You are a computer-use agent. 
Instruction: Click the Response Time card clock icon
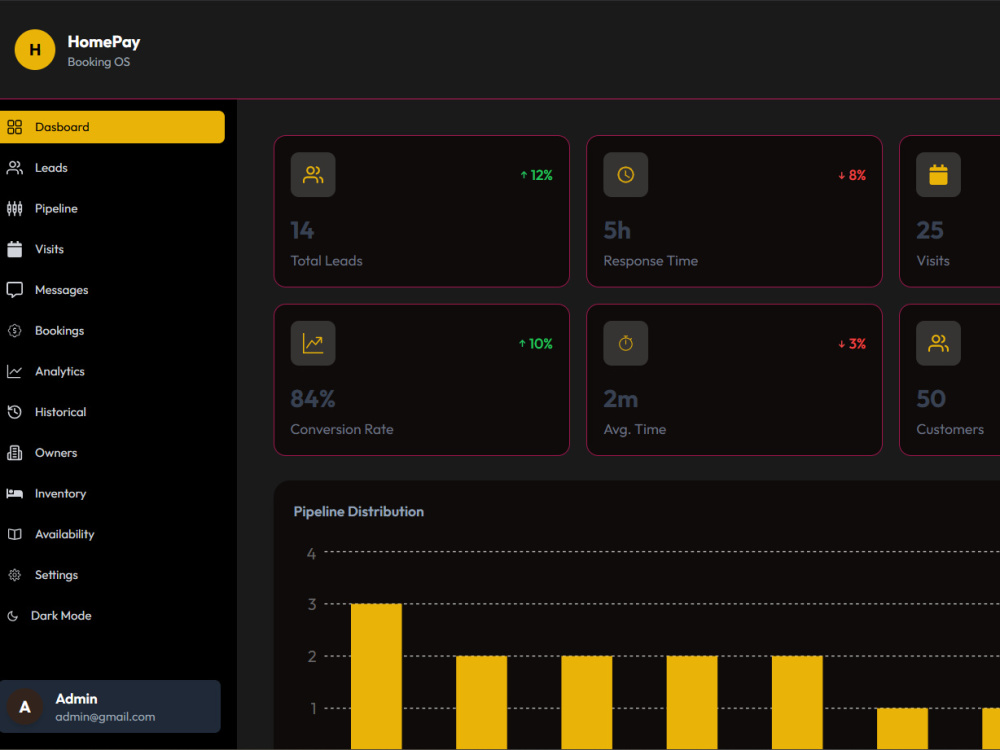pyautogui.click(x=626, y=175)
